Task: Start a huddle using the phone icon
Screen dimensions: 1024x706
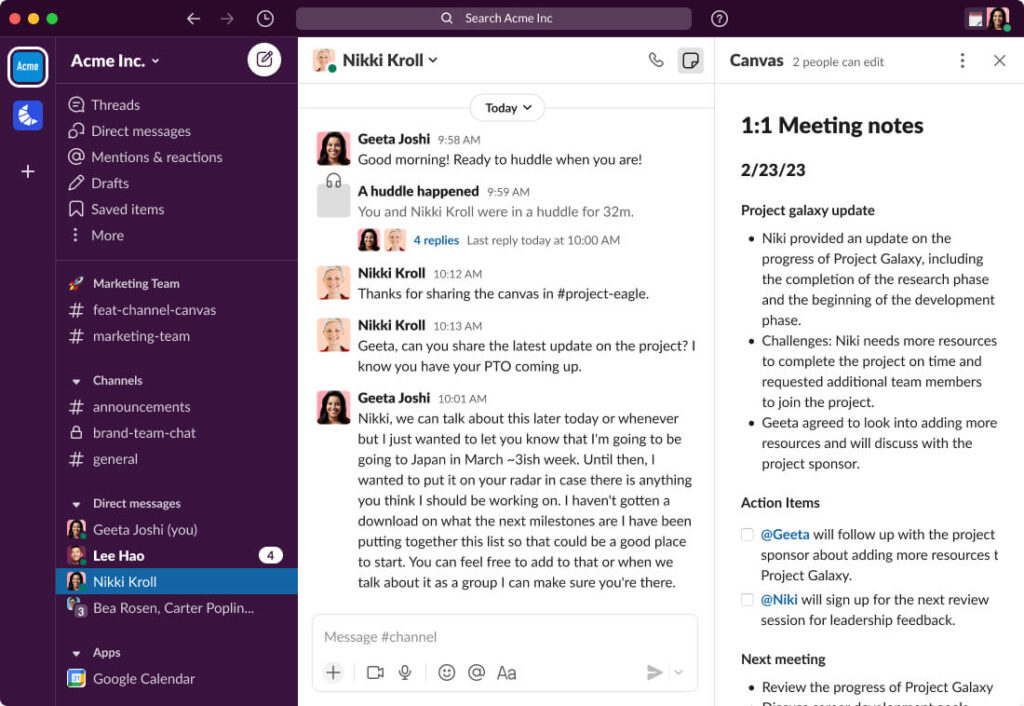Action: pyautogui.click(x=656, y=60)
